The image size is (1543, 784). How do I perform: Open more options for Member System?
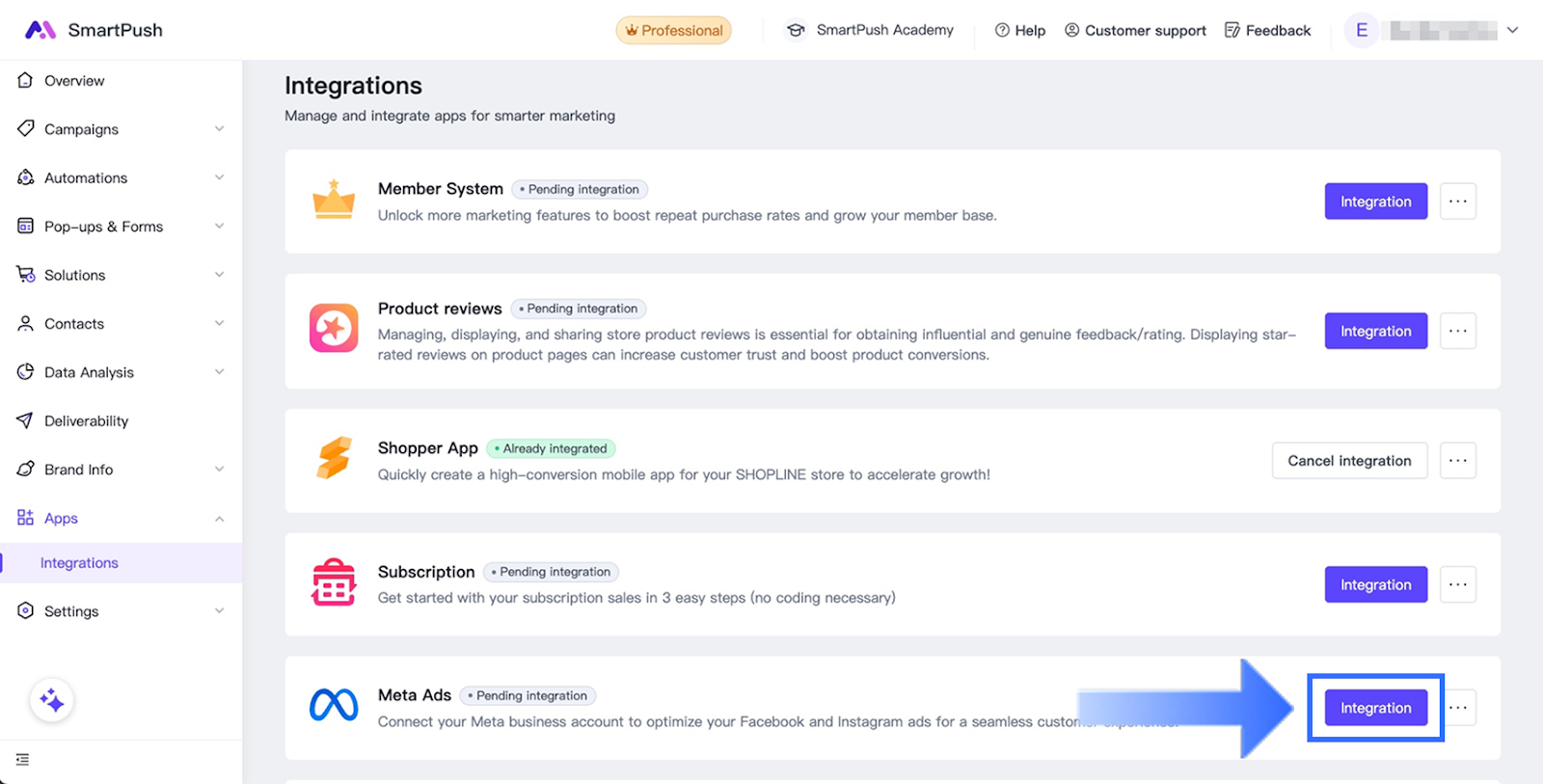point(1457,202)
